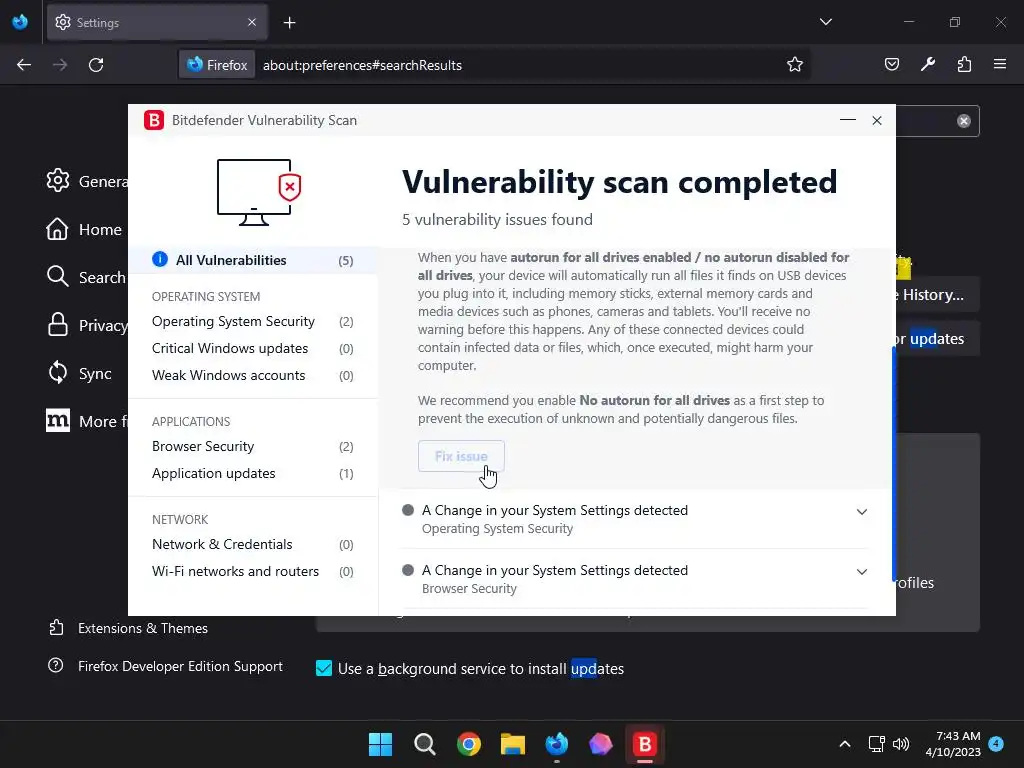
Task: Reload the current Firefox page
Action: coord(96,65)
